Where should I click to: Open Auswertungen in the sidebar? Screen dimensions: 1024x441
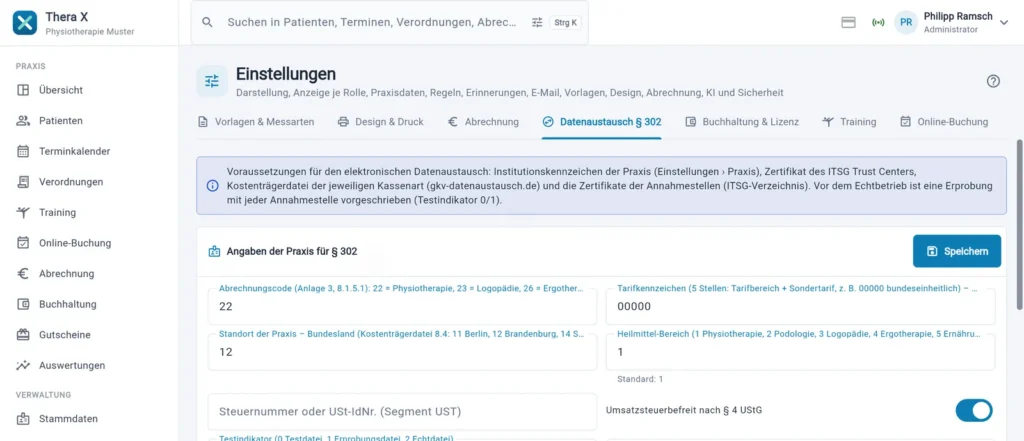89,365
